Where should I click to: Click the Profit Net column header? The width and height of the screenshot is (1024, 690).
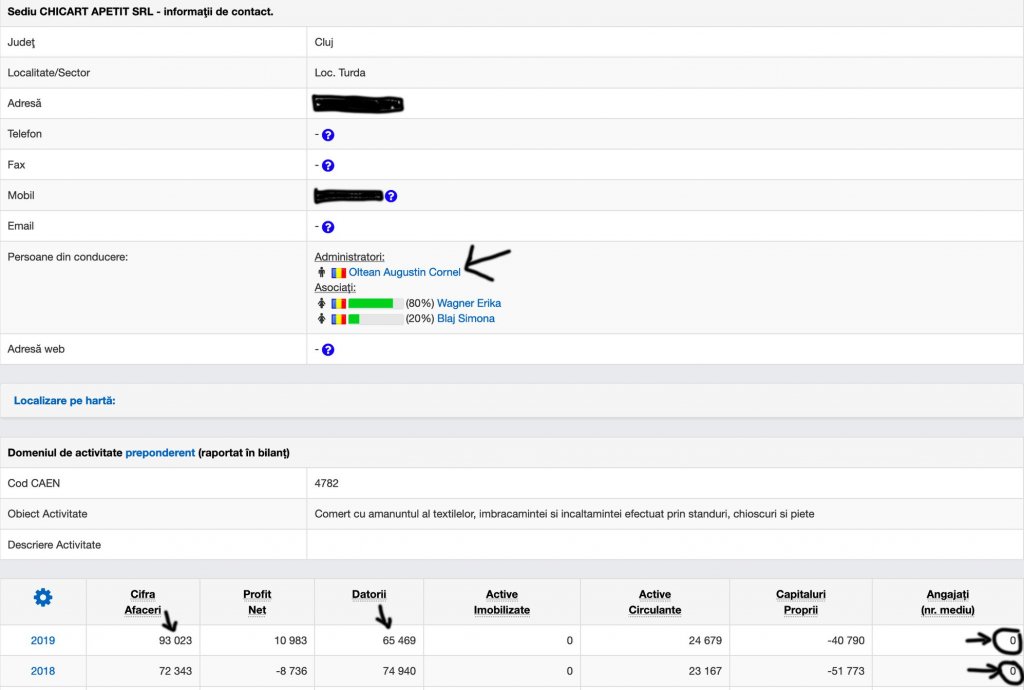257,602
